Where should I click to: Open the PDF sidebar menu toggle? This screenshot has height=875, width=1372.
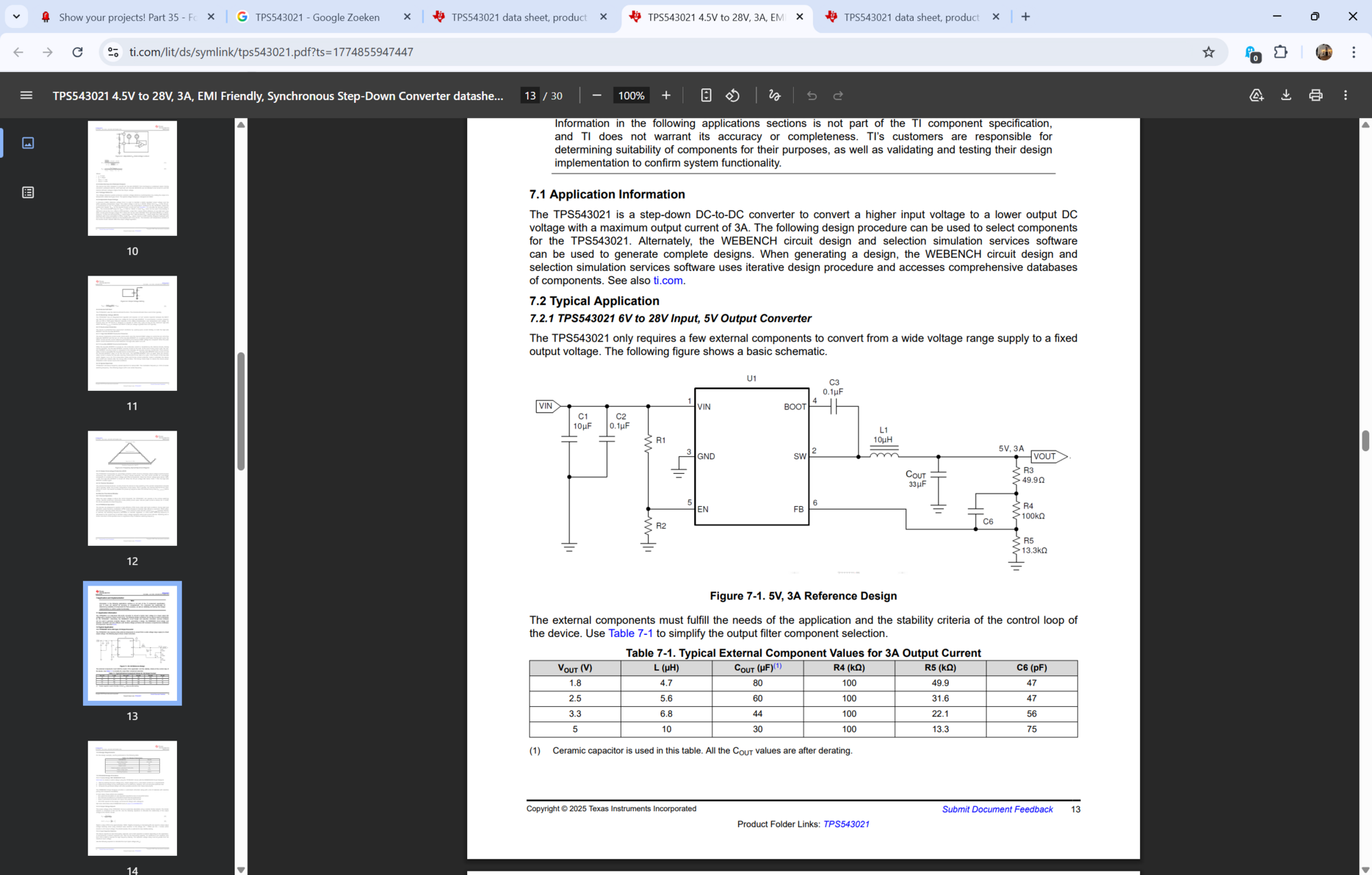[26, 95]
